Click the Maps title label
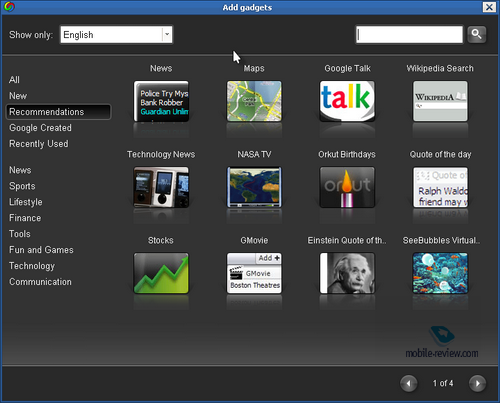The image size is (500, 403). [254, 68]
